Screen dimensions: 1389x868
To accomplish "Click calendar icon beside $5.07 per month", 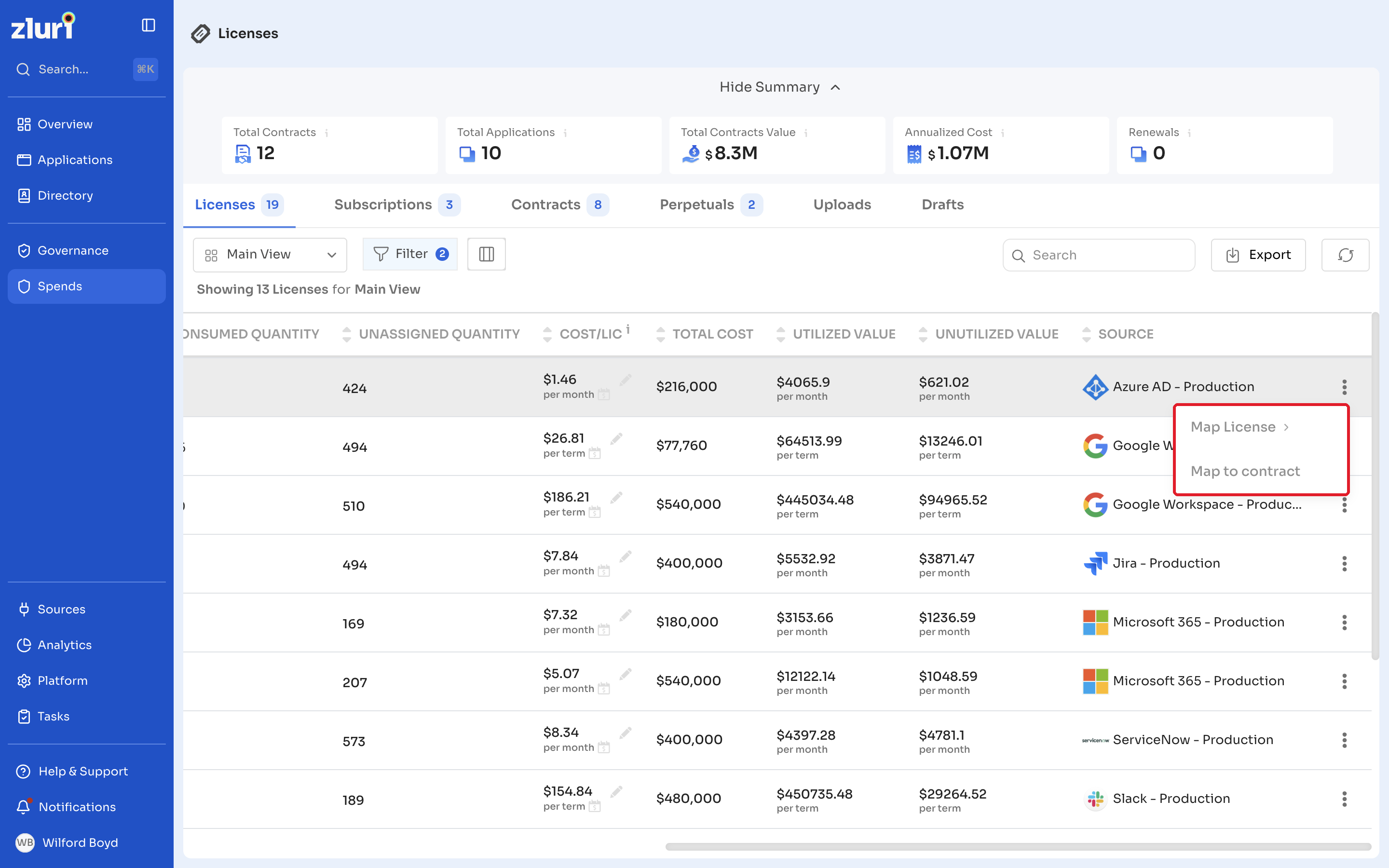I will point(604,688).
